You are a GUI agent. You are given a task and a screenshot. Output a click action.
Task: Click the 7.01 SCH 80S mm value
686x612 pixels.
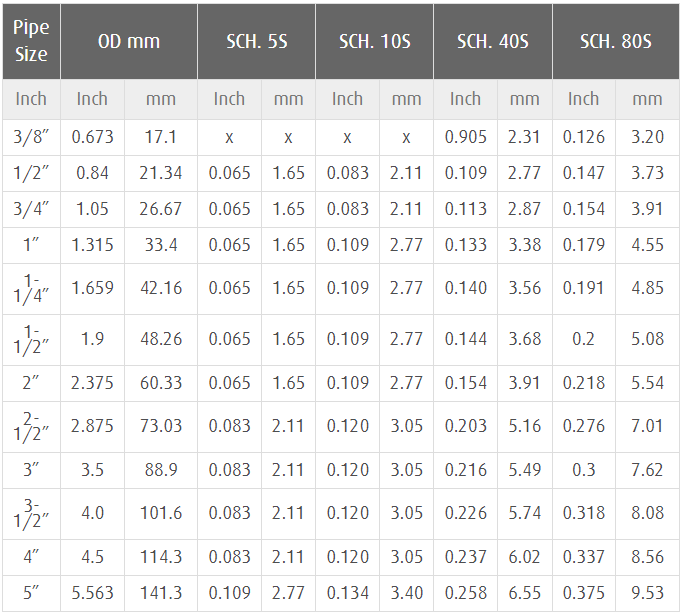(x=648, y=426)
